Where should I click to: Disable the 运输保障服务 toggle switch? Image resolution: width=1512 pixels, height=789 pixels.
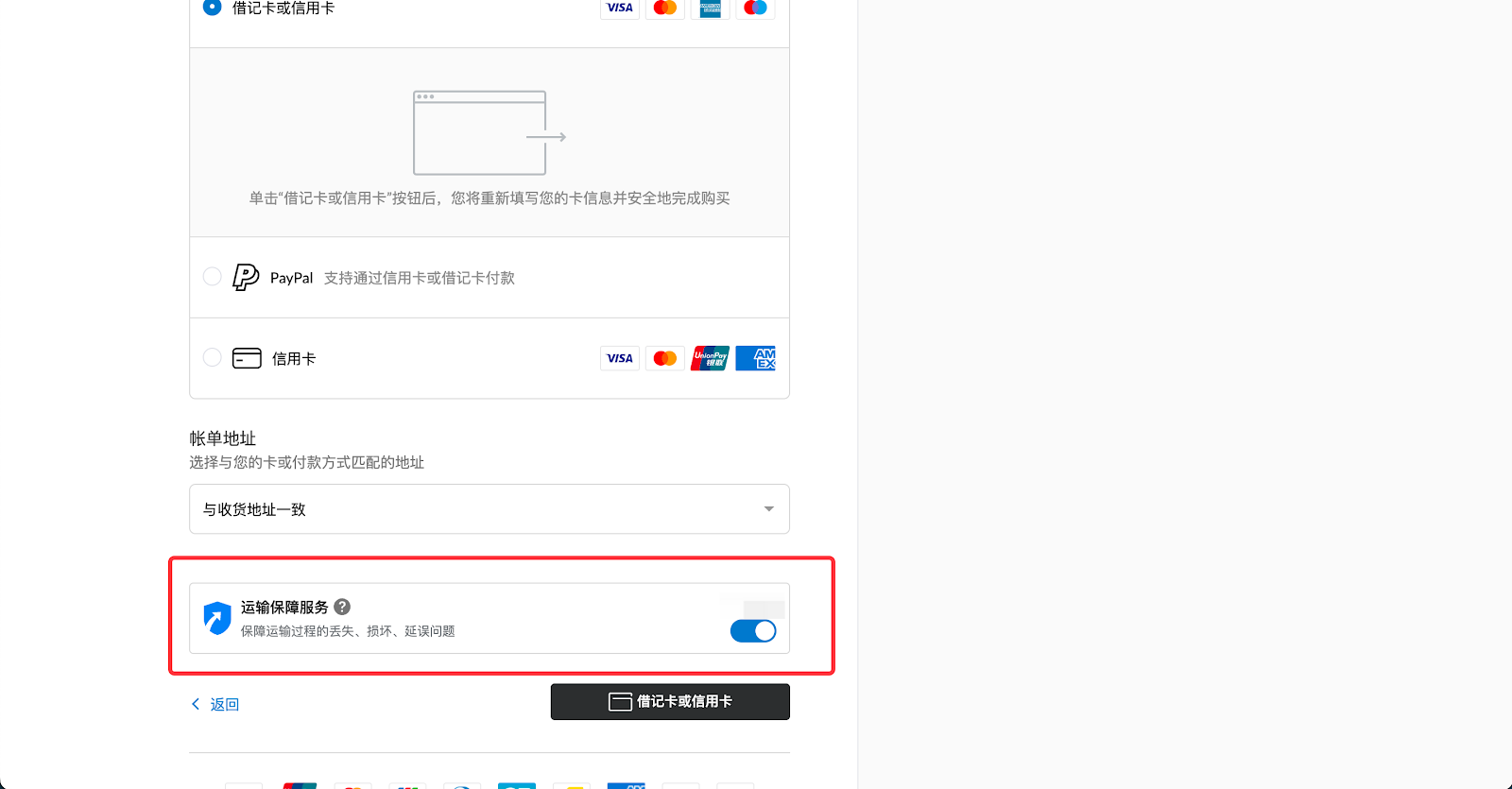click(x=753, y=631)
